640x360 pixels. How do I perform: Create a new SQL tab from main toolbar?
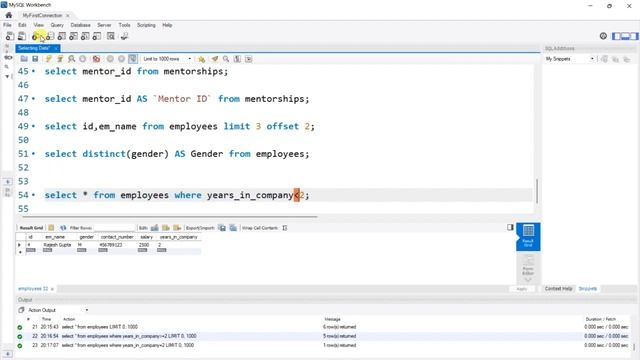10,37
